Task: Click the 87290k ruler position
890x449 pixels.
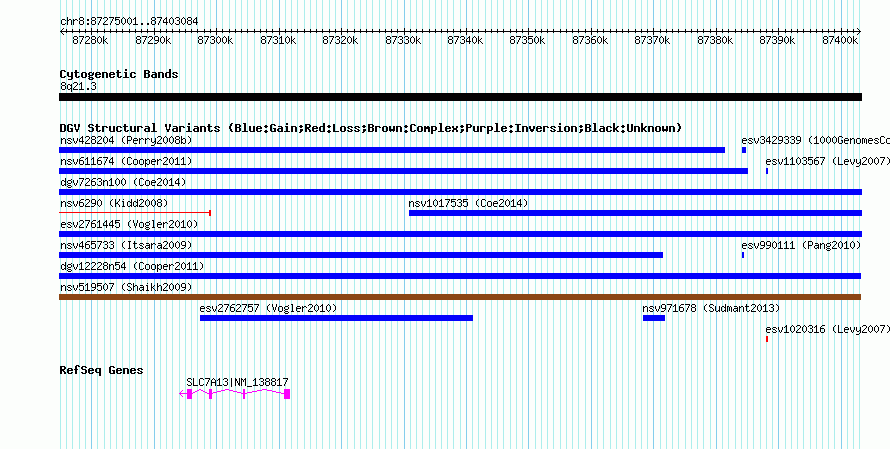Action: [x=153, y=40]
